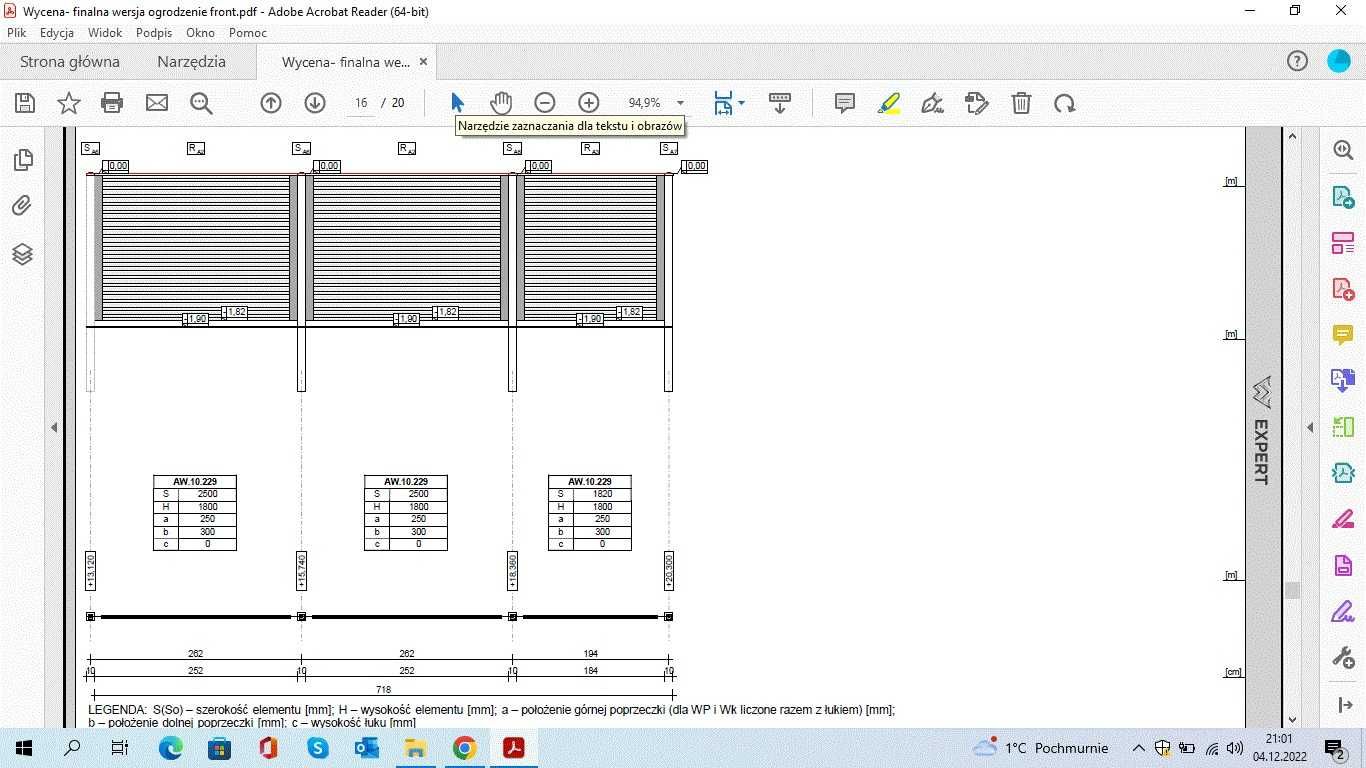Open the Fill & Sign tool in the right pane
The height and width of the screenshot is (768, 1366).
(1343, 611)
